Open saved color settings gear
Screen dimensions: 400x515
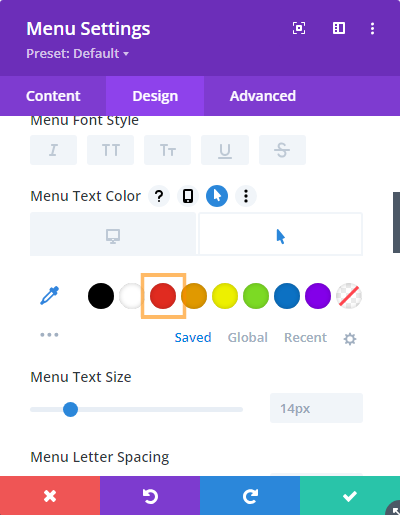coord(350,339)
